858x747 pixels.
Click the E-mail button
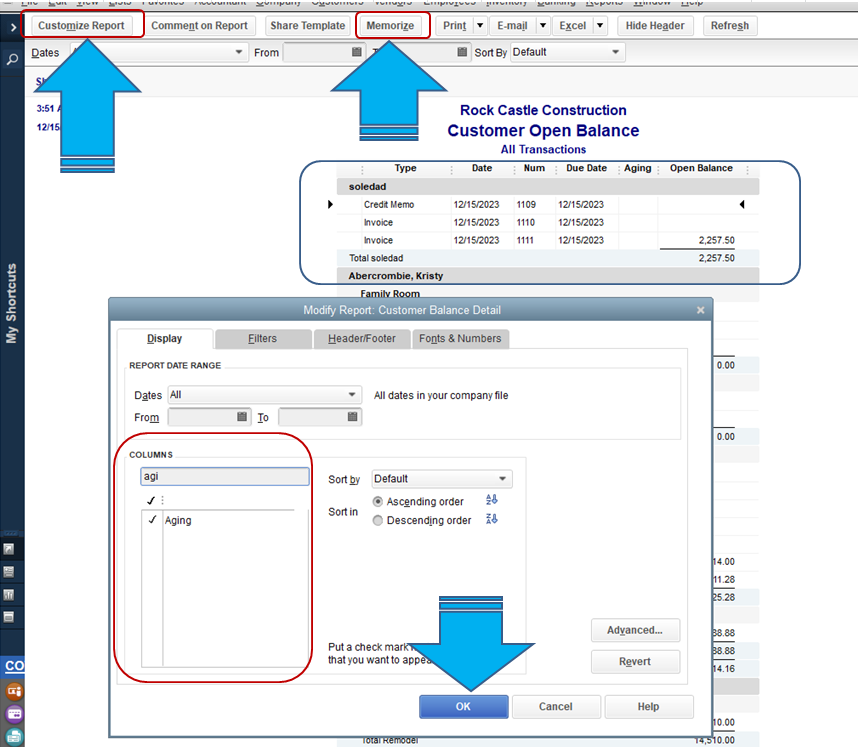coord(512,25)
